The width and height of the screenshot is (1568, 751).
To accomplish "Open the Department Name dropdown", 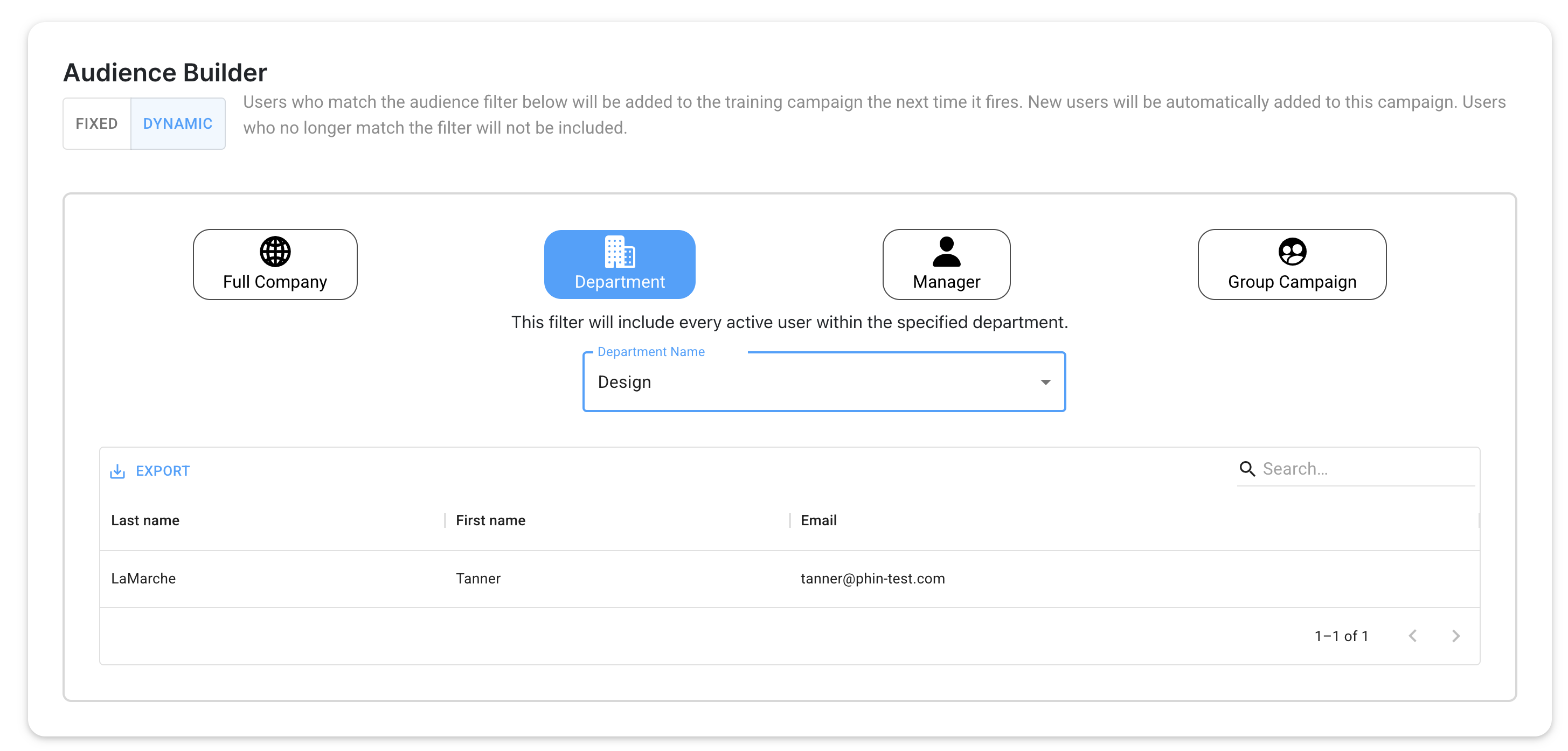I will point(824,381).
